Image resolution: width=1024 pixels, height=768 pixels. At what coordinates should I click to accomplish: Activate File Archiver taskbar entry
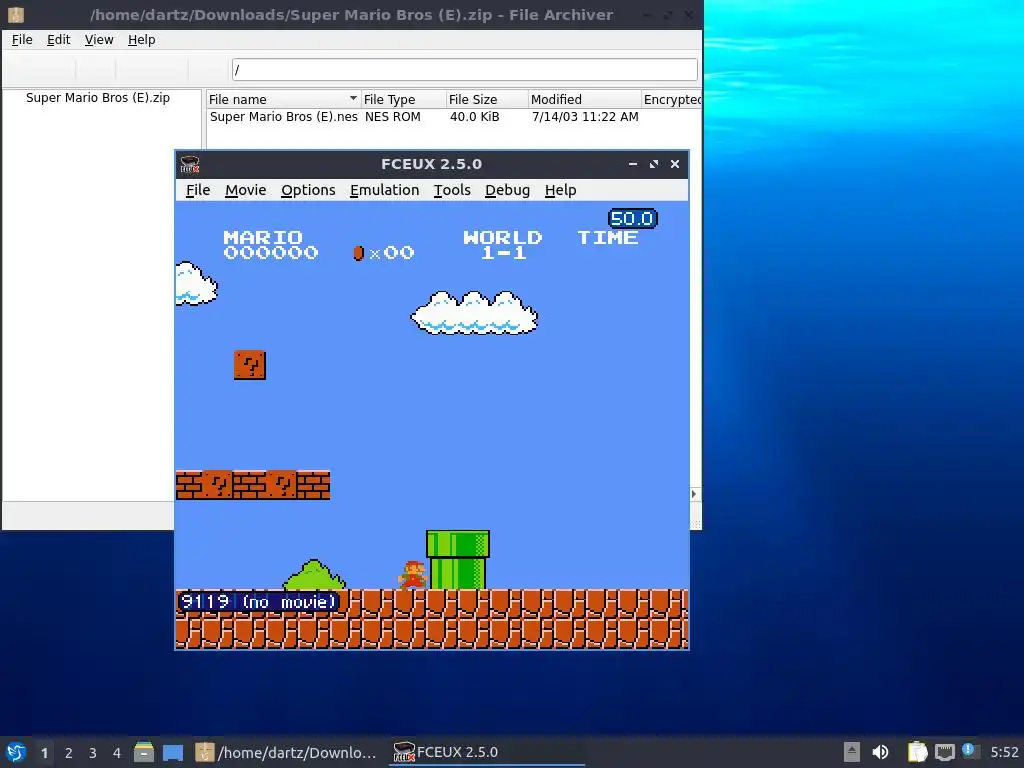(x=286, y=752)
